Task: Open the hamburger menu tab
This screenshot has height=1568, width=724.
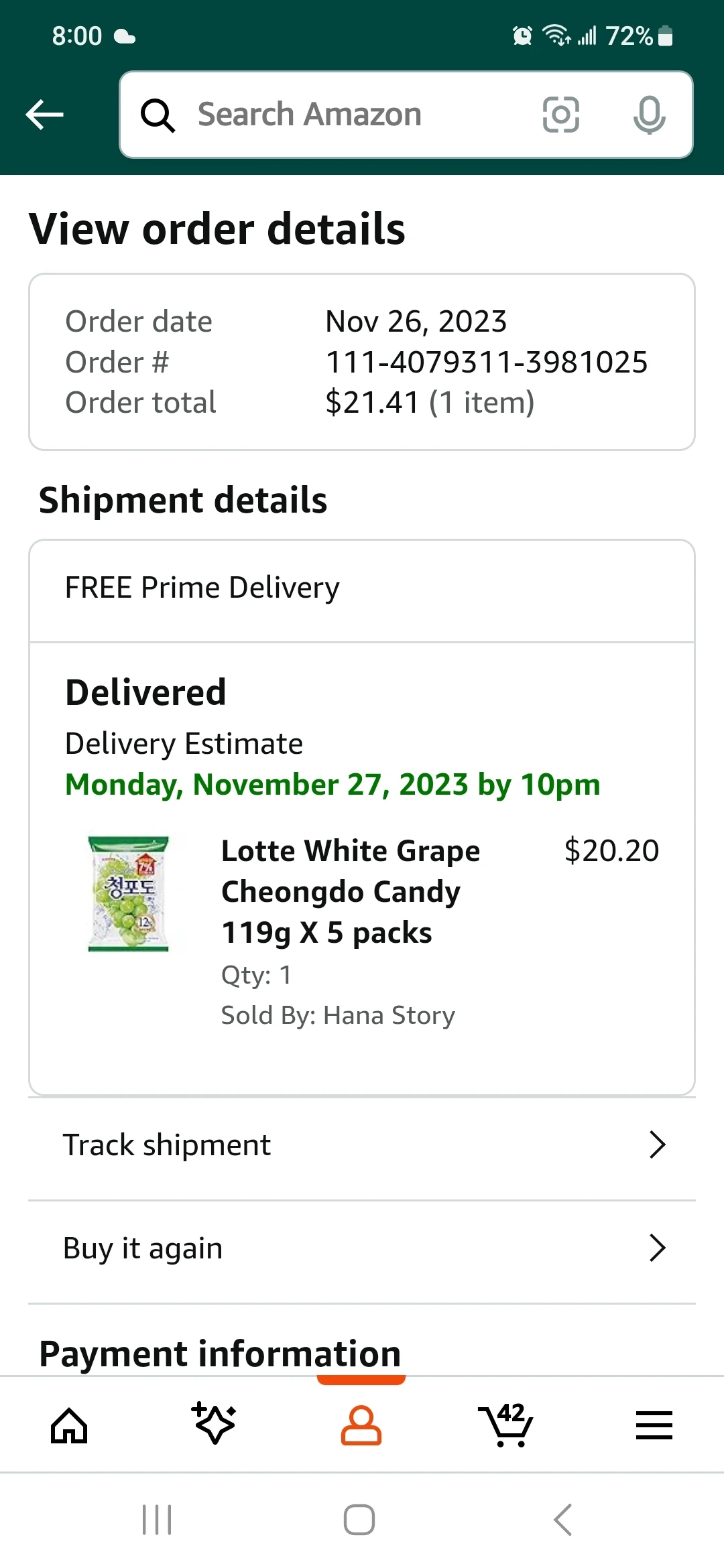Action: 654,1425
